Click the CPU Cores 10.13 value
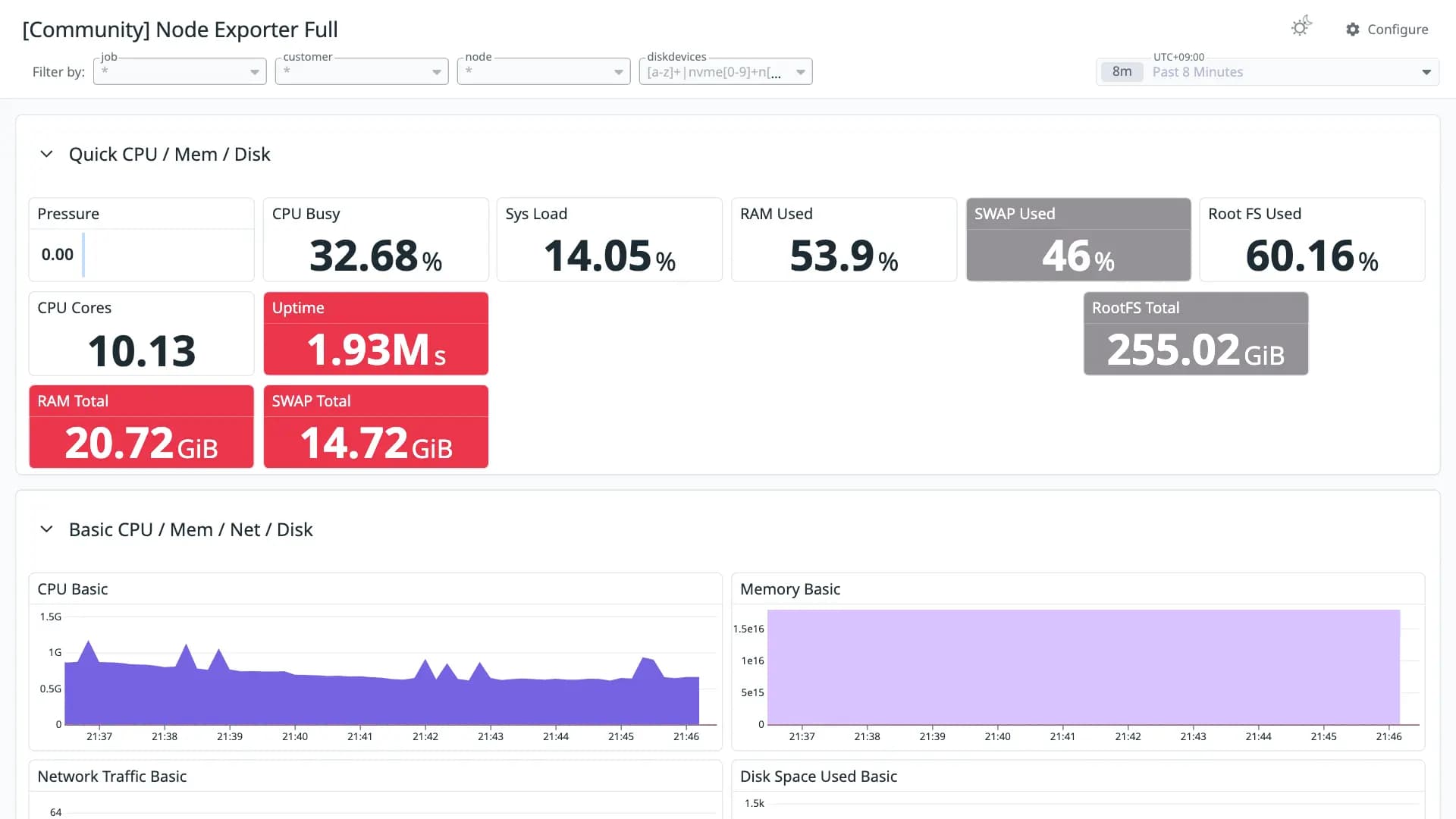1456x819 pixels. click(142, 351)
